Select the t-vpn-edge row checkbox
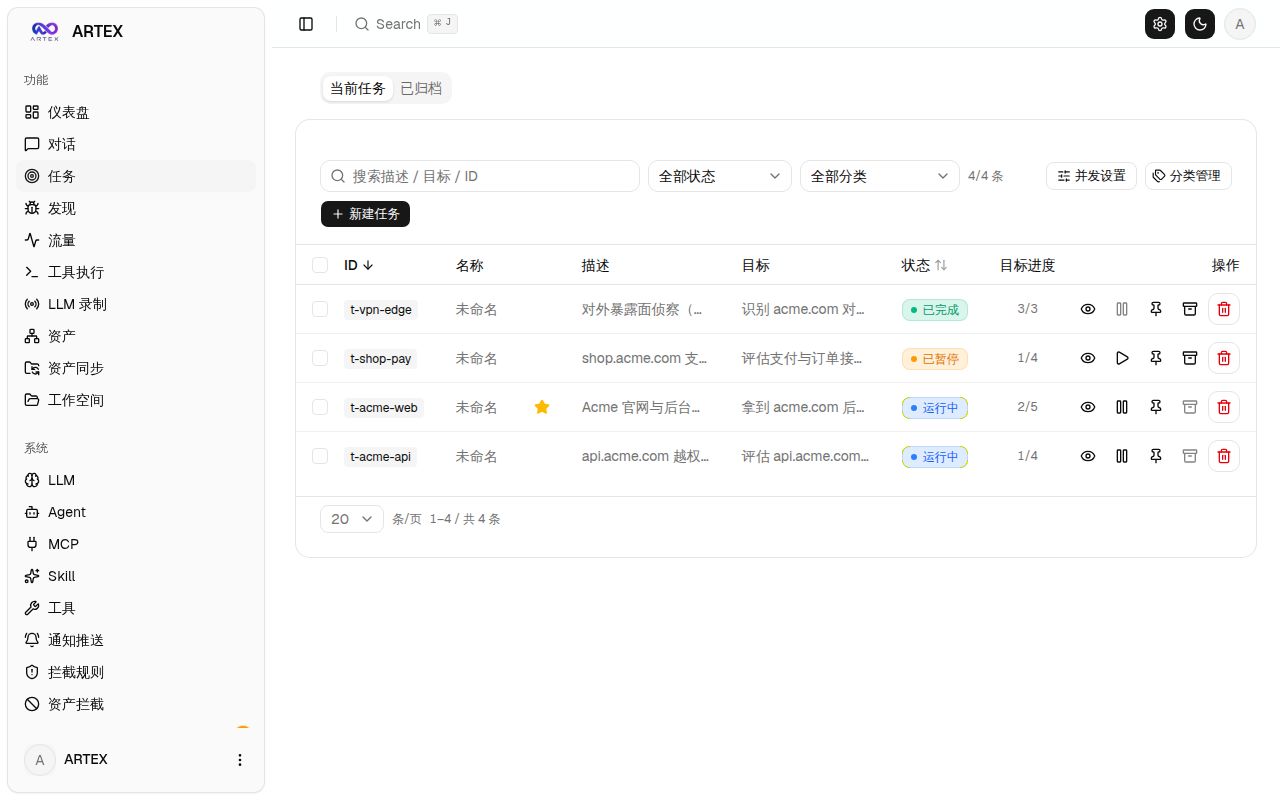1280x800 pixels. (320, 309)
